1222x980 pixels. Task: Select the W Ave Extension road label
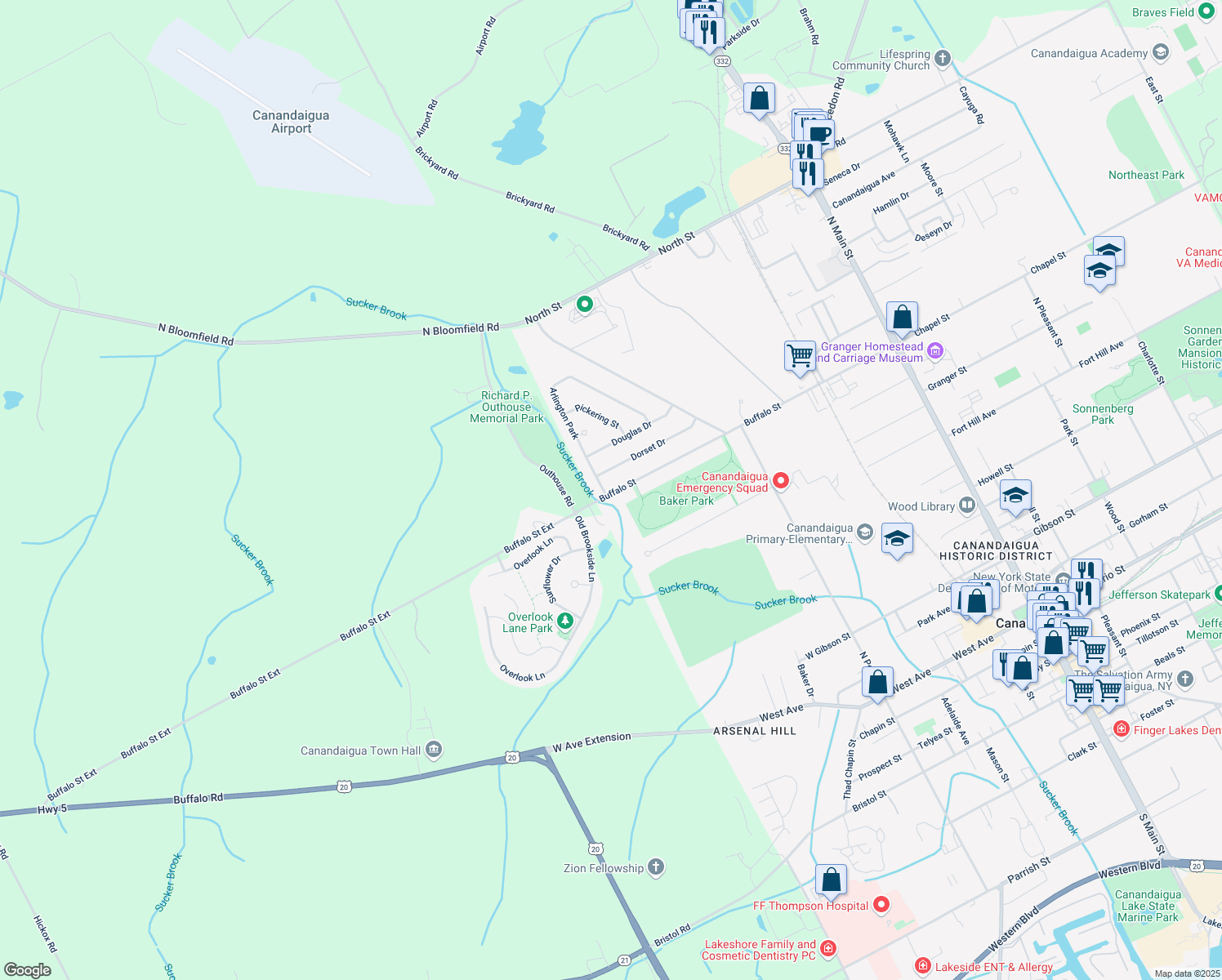[591, 742]
